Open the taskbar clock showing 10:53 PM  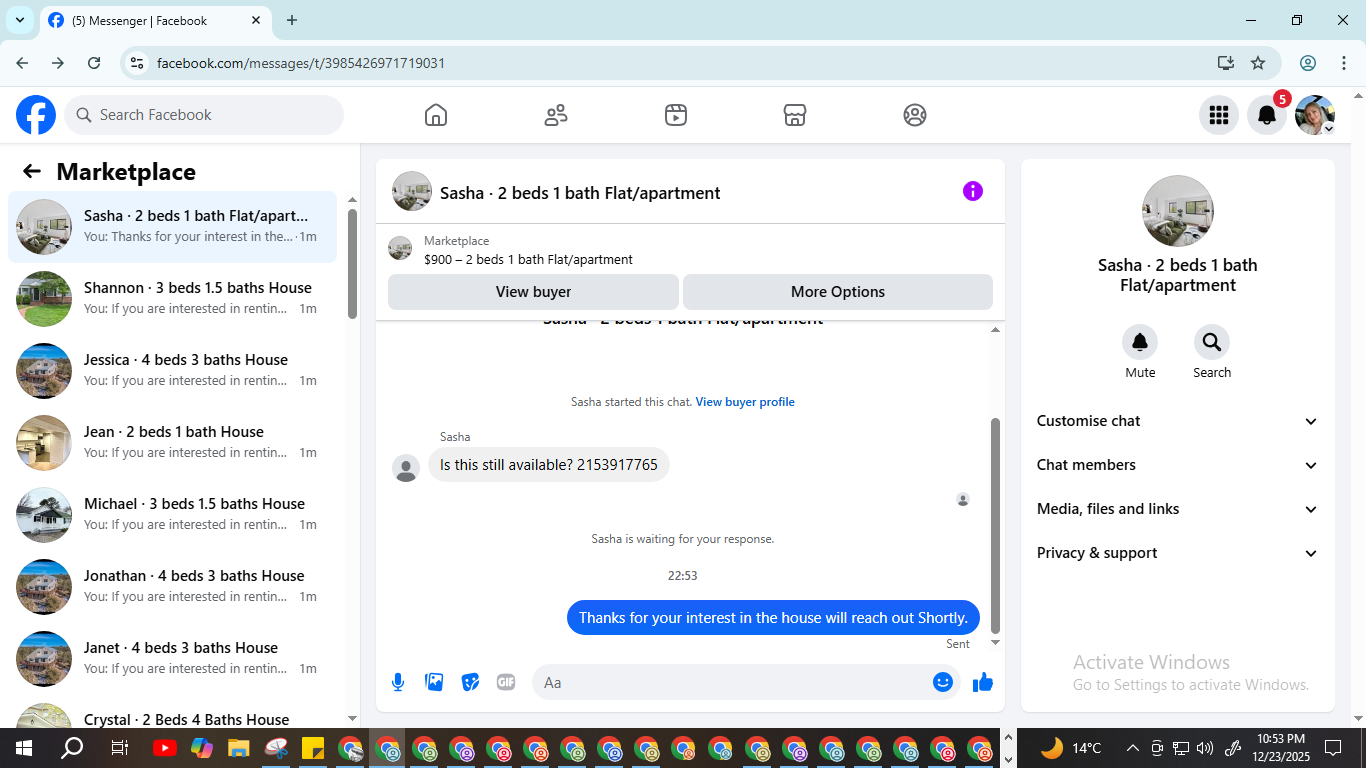pyautogui.click(x=1280, y=748)
